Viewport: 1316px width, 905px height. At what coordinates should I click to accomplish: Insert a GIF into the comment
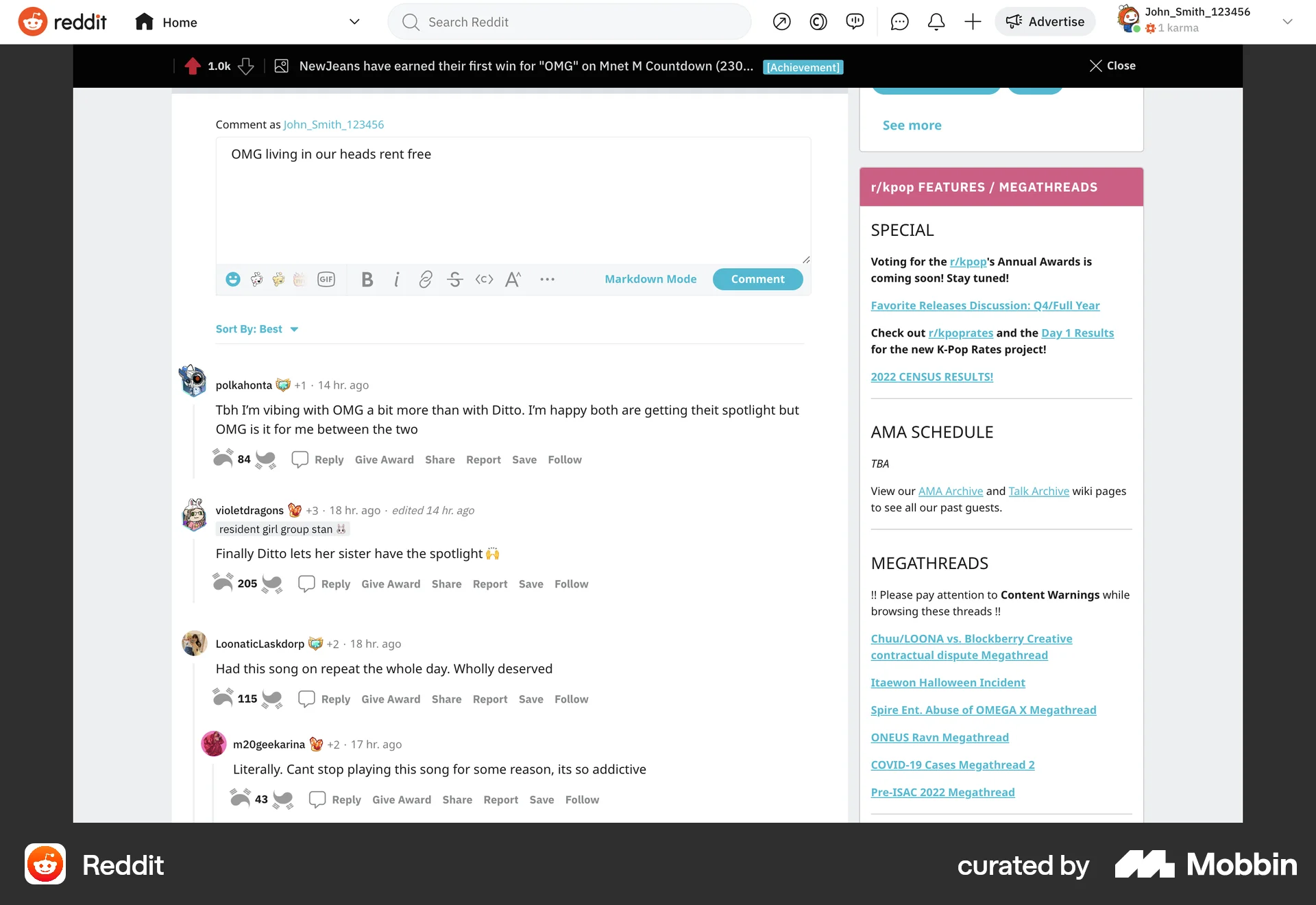coord(326,279)
